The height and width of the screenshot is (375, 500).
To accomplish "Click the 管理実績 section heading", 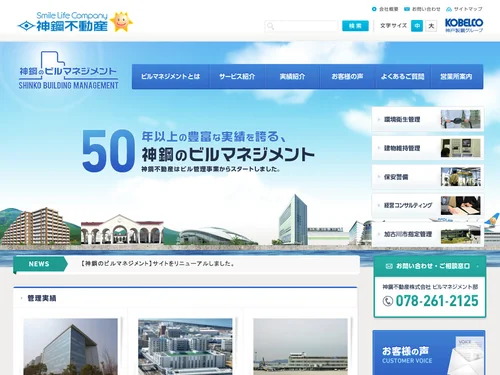I will pyautogui.click(x=42, y=298).
